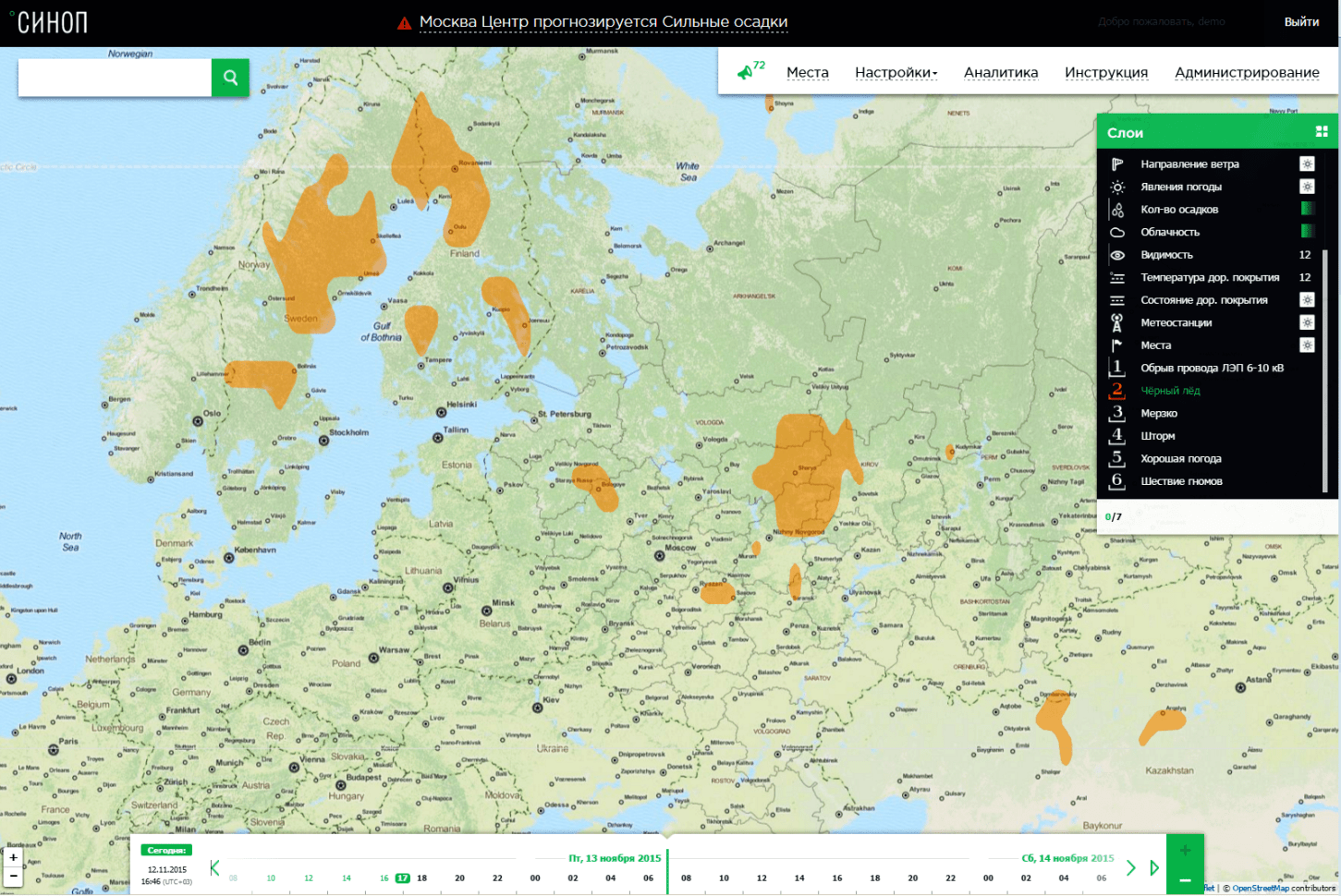Click the Облачность cloud icon
1341x896 pixels.
point(1117,233)
